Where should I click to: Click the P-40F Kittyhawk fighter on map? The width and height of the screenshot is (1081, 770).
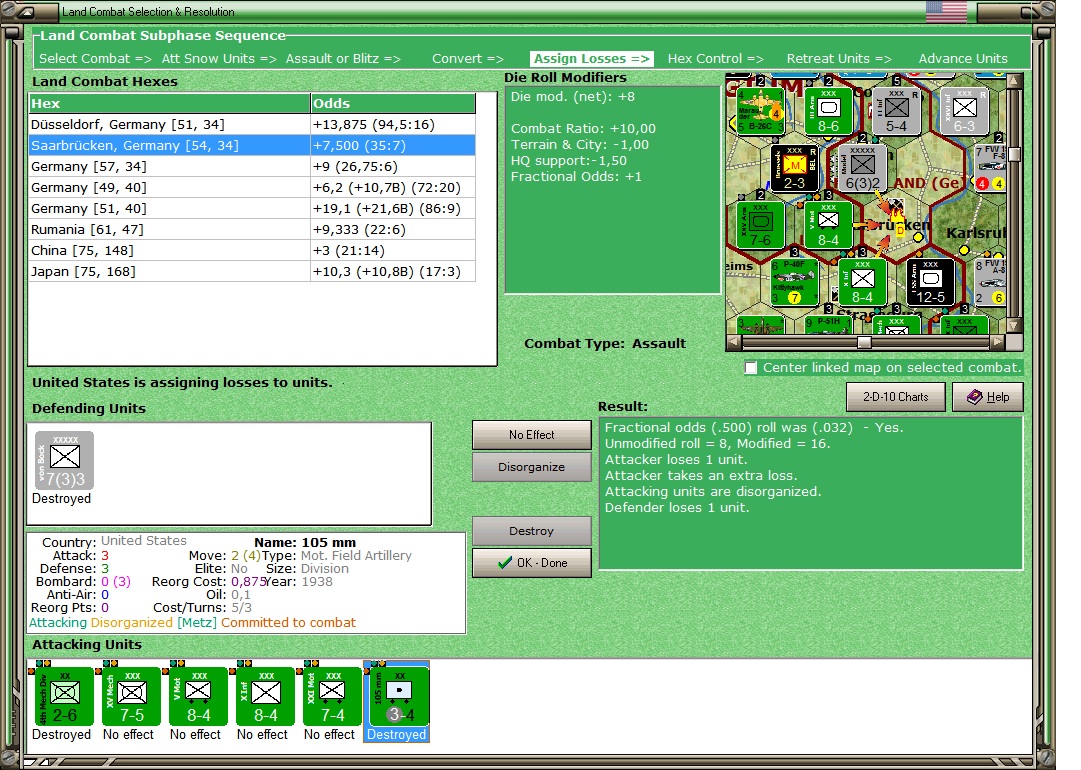click(794, 283)
